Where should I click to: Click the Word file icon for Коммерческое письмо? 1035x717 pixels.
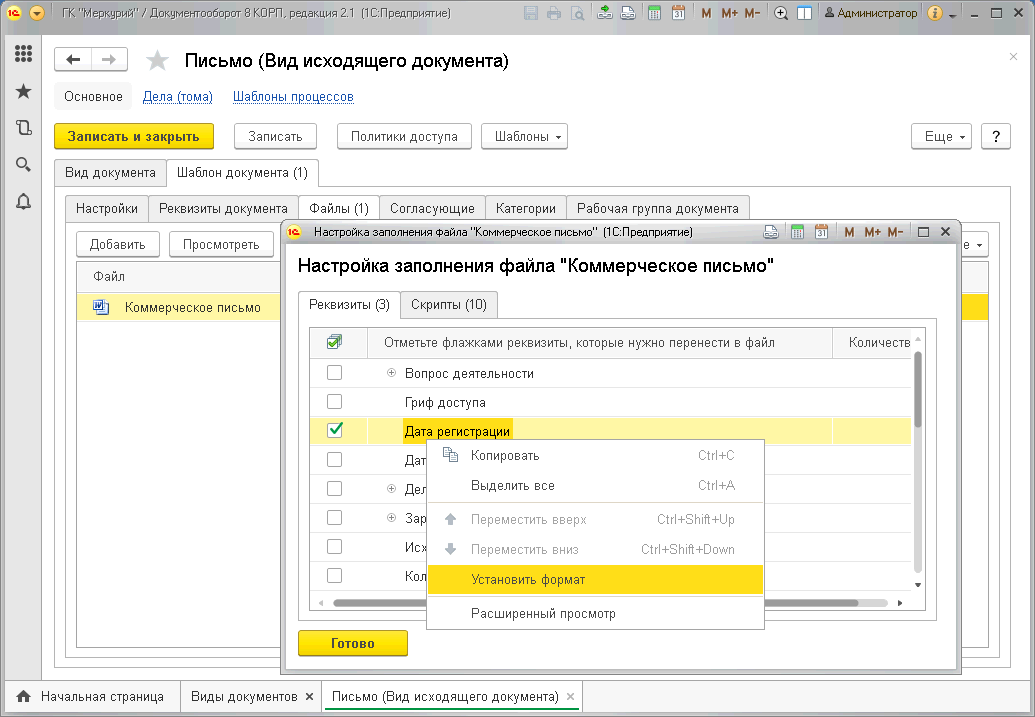101,307
